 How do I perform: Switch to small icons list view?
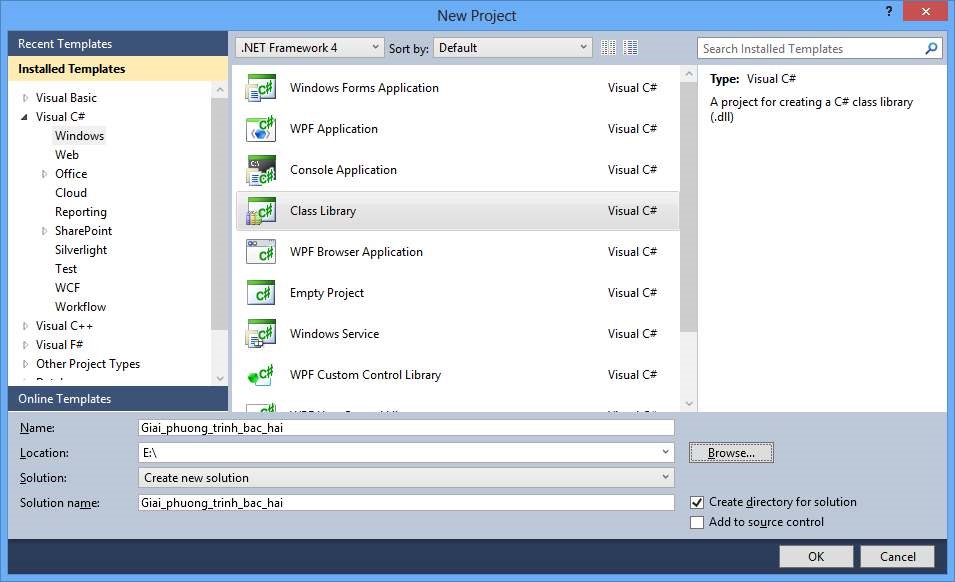coord(609,48)
